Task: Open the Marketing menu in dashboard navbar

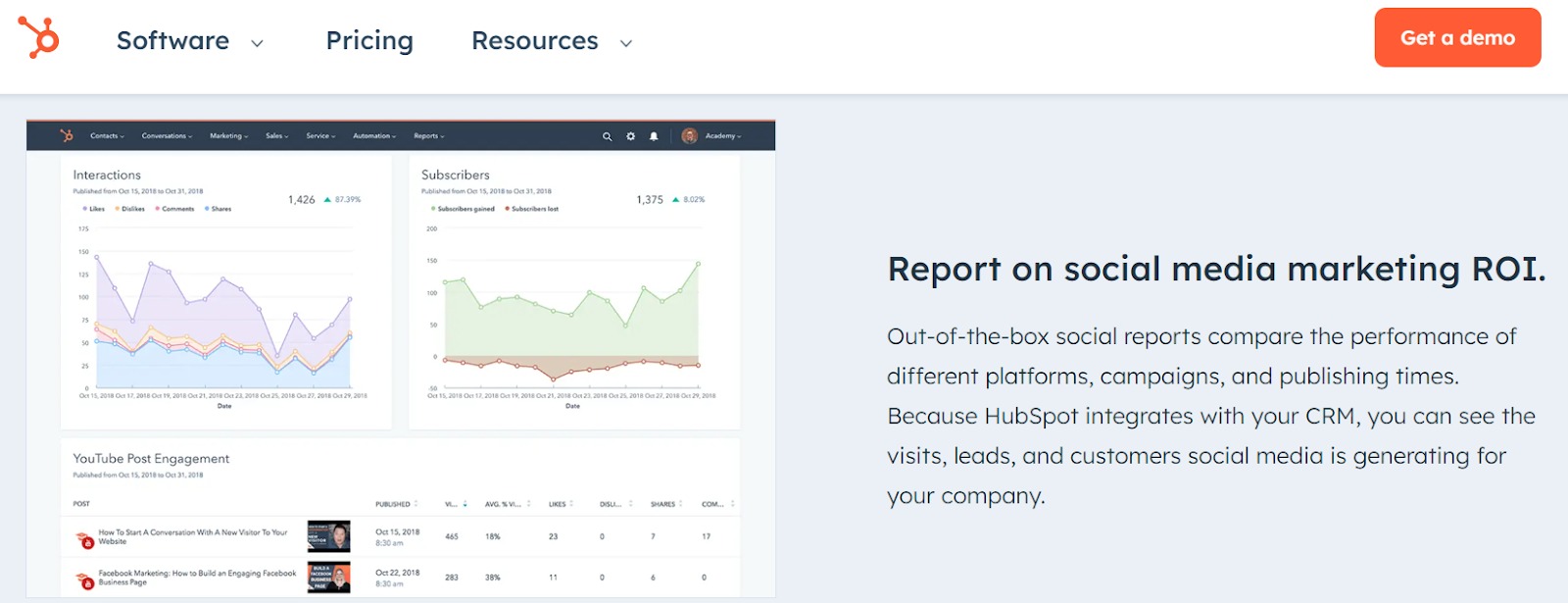Action: pyautogui.click(x=228, y=136)
